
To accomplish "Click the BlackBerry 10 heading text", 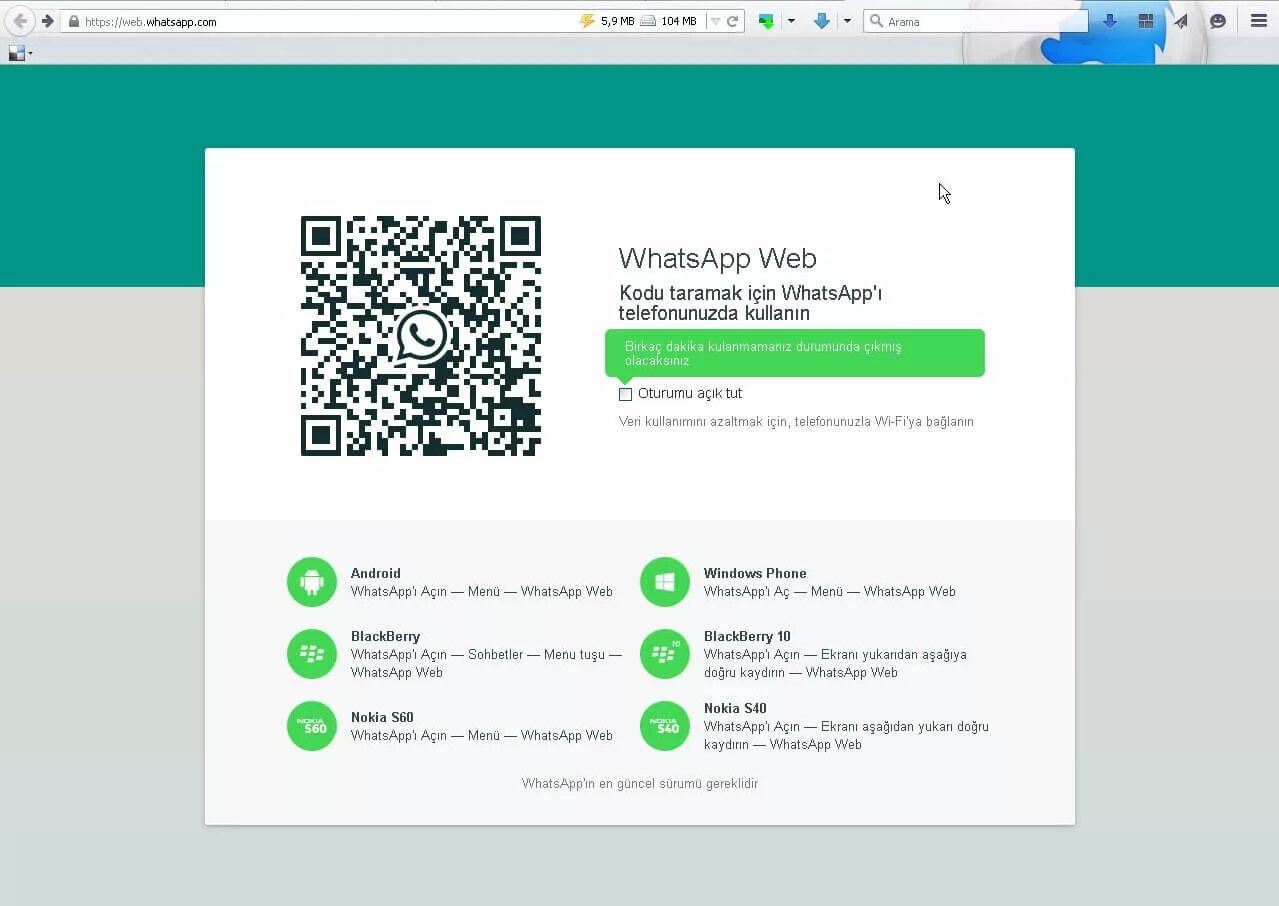I will click(747, 636).
